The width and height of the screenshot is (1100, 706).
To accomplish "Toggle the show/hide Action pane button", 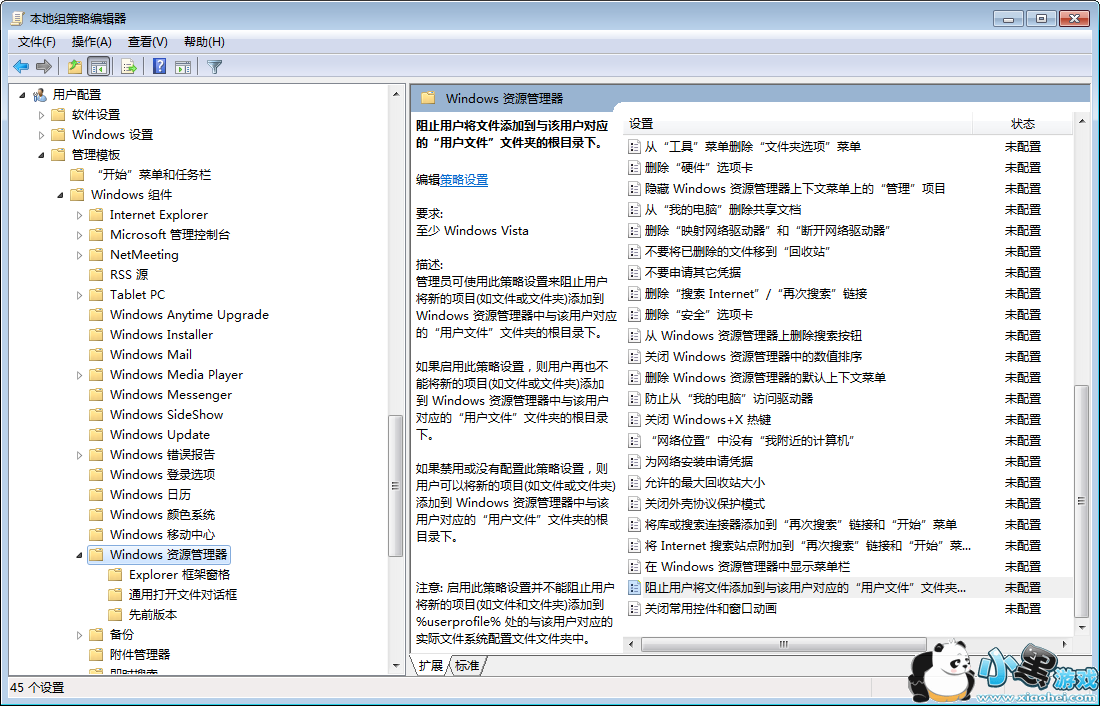I will pyautogui.click(x=183, y=67).
